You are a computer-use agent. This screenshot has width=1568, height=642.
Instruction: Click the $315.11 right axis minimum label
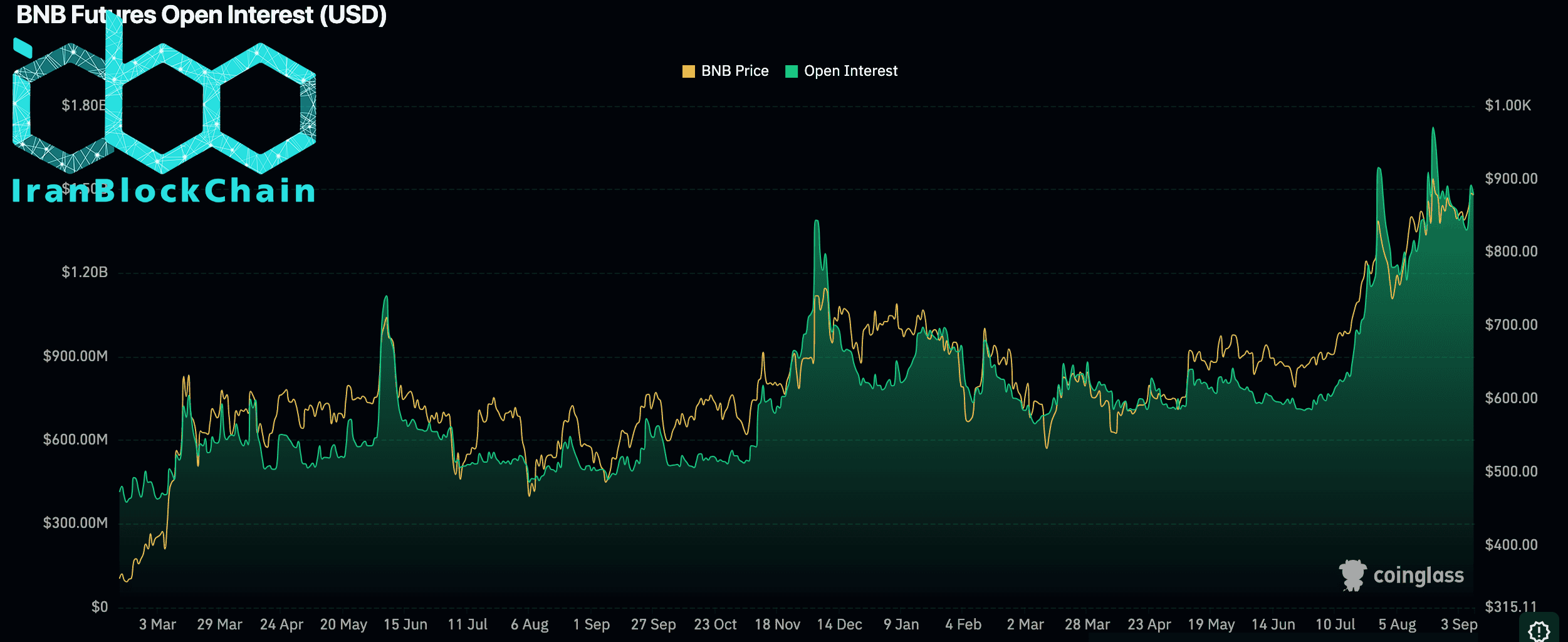tap(1511, 606)
